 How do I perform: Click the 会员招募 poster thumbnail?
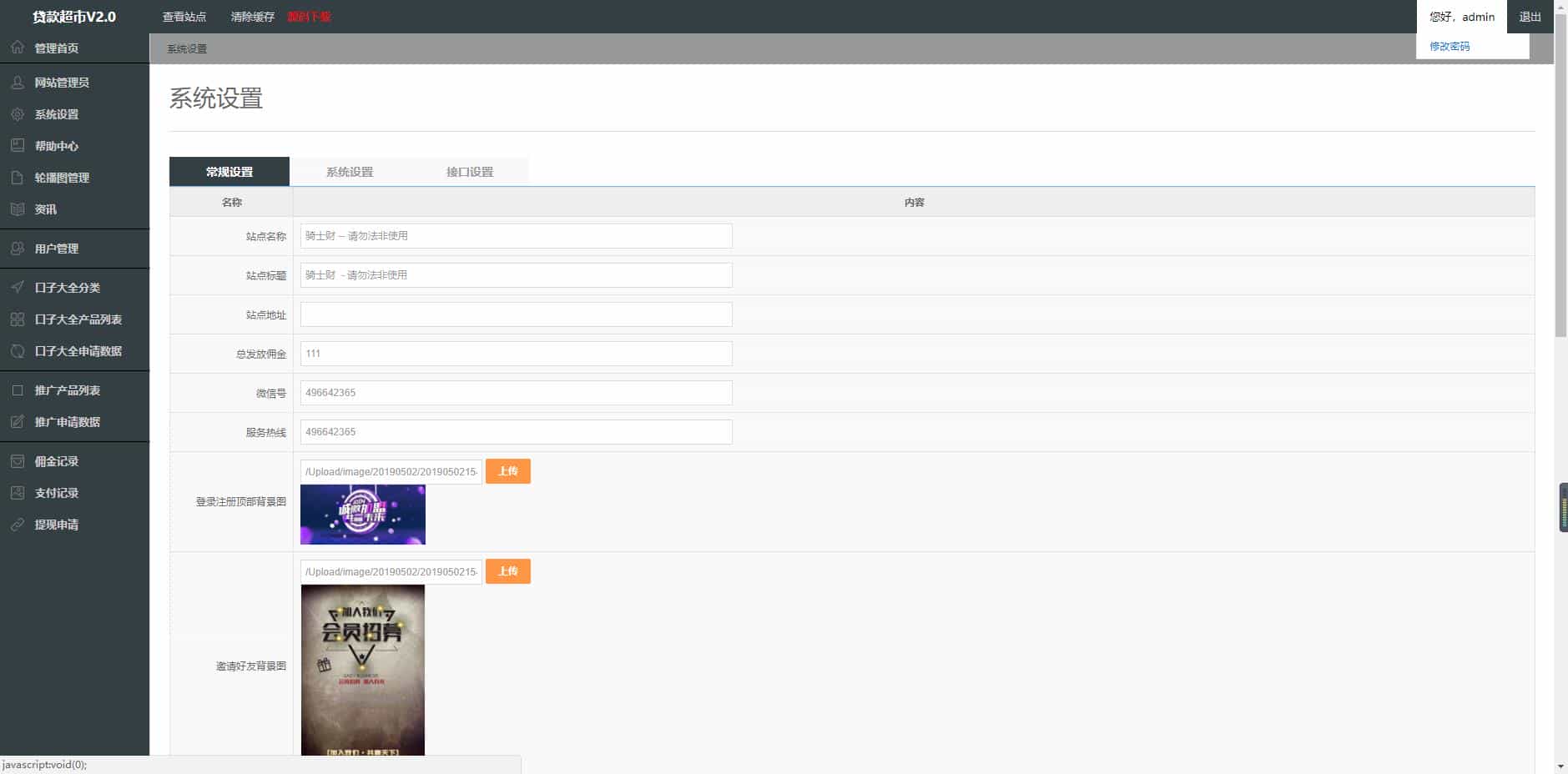(x=363, y=671)
